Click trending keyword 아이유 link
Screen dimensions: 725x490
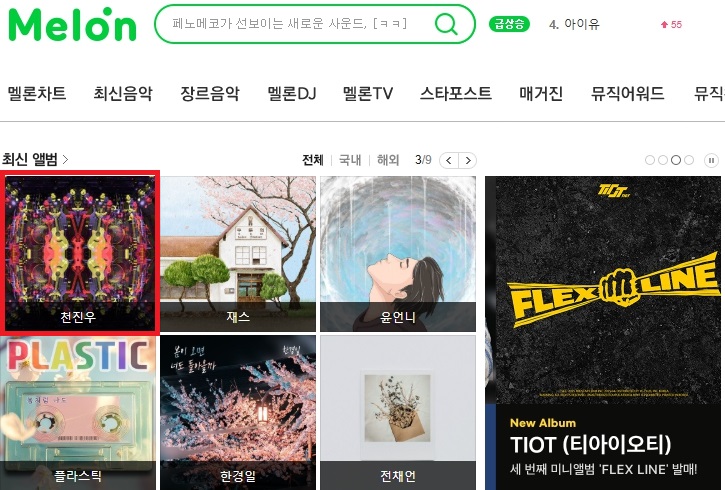(x=582, y=24)
